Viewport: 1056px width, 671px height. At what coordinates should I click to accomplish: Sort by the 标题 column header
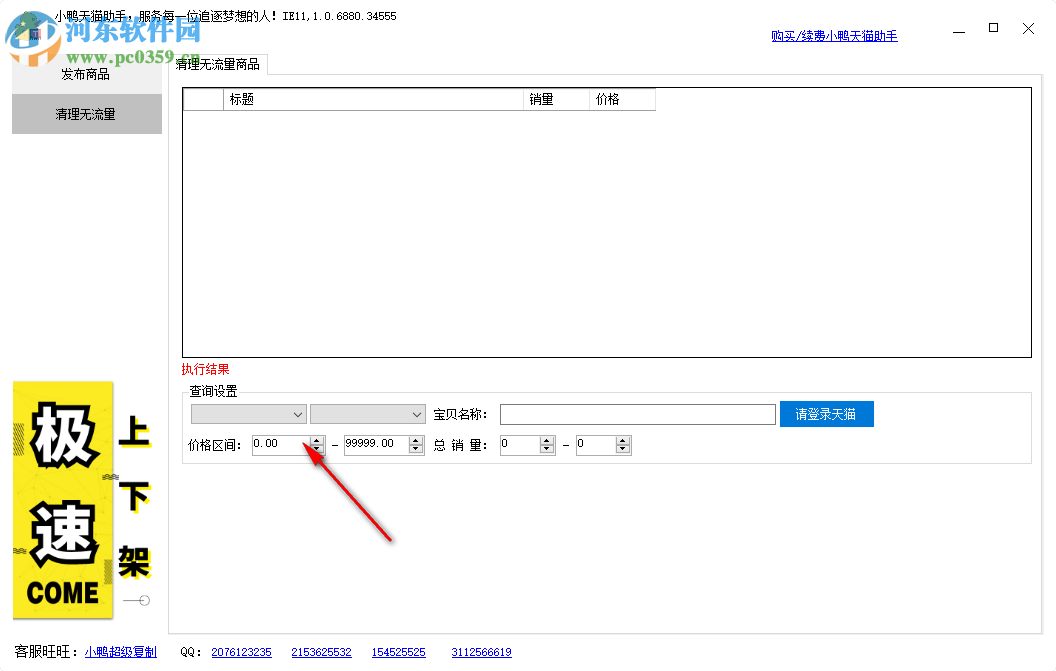tap(373, 100)
